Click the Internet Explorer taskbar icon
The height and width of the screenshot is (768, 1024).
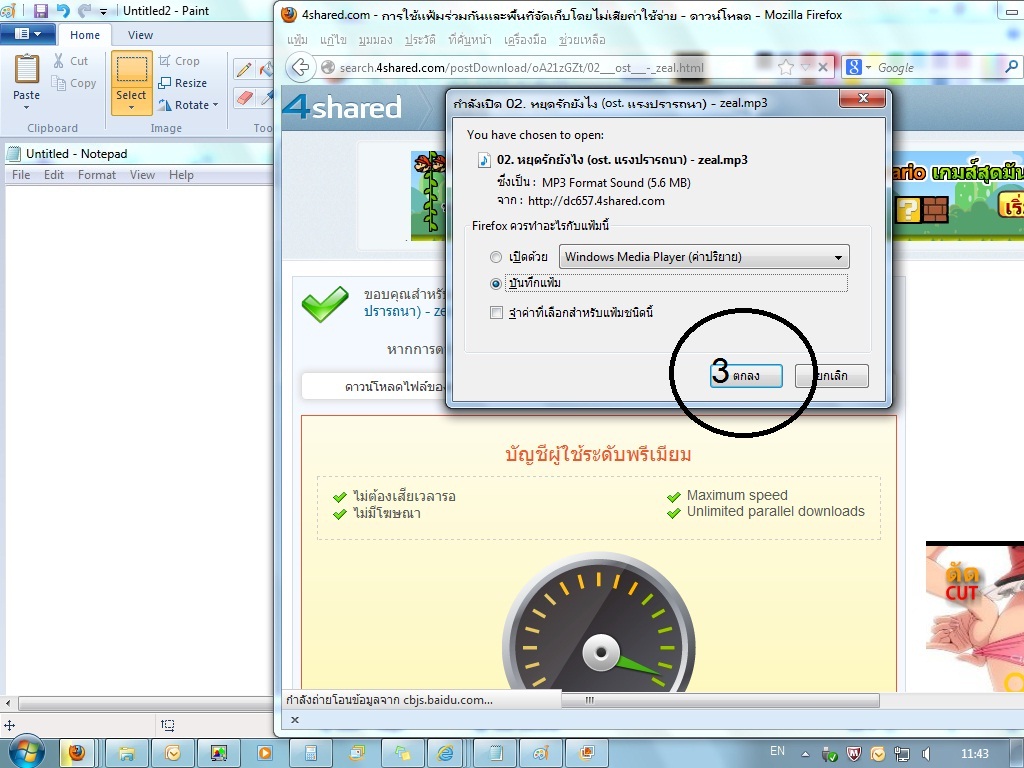(x=446, y=753)
